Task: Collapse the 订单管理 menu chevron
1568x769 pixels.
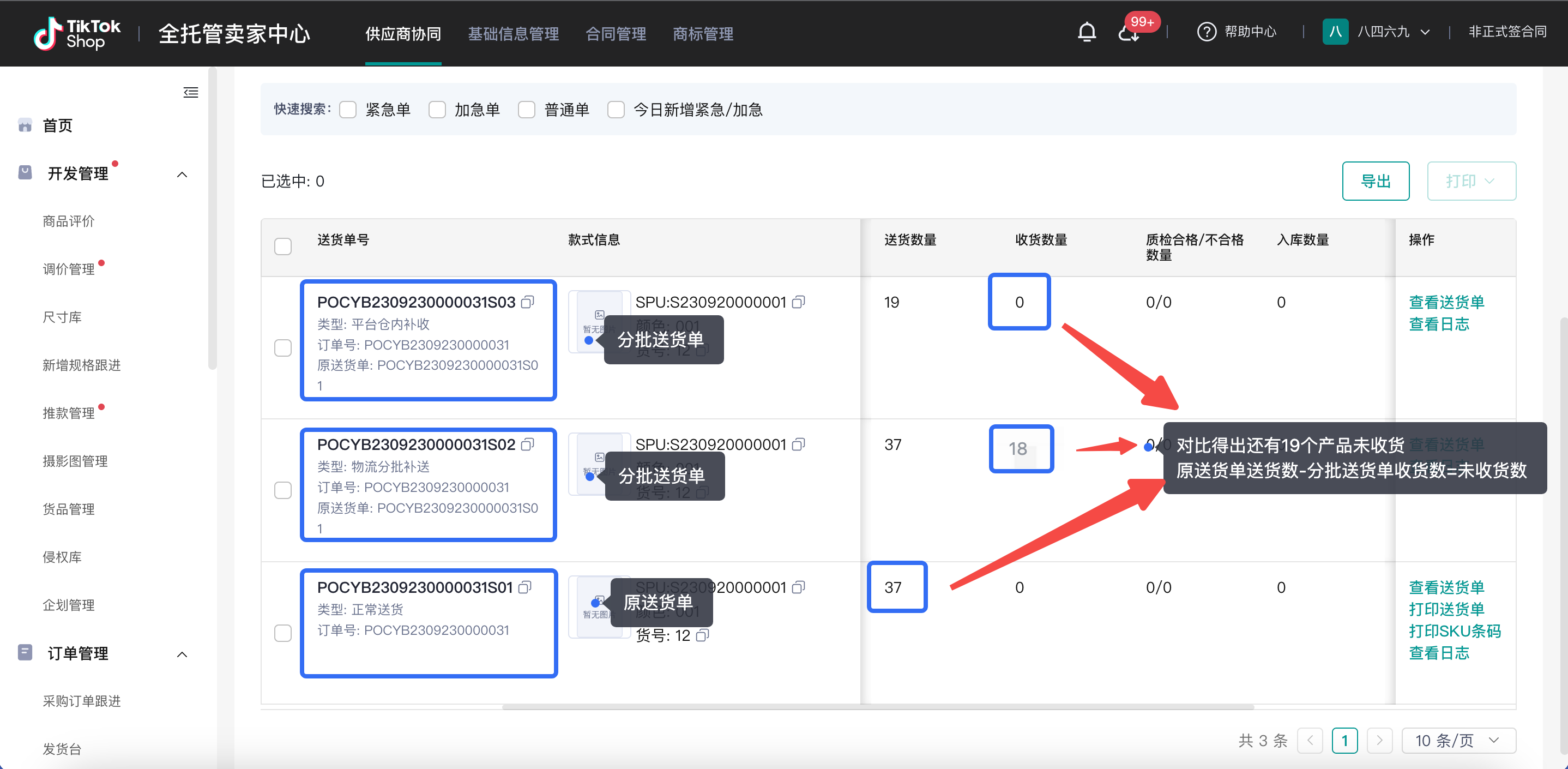Action: [182, 654]
